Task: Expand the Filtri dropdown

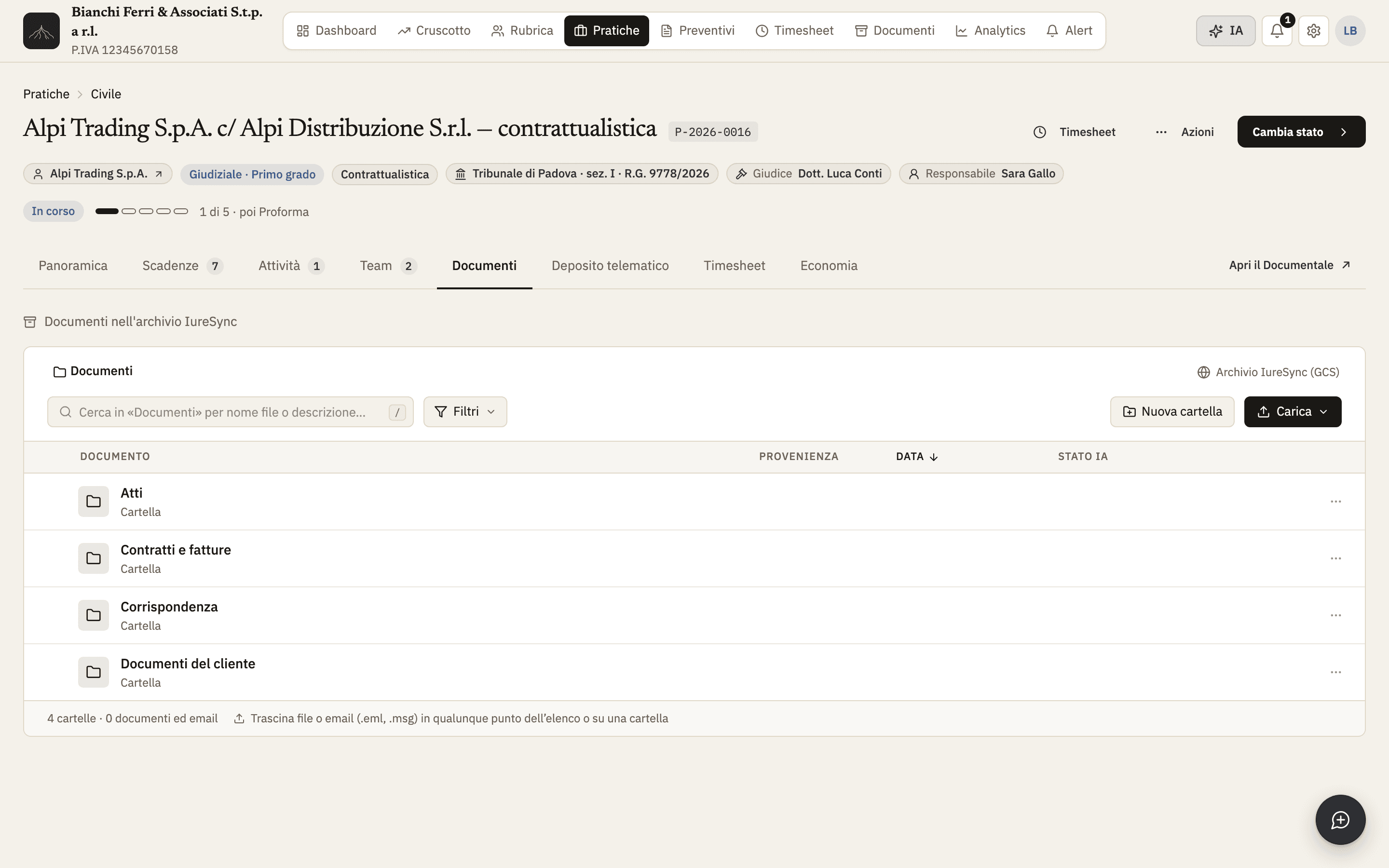Action: 465,412
